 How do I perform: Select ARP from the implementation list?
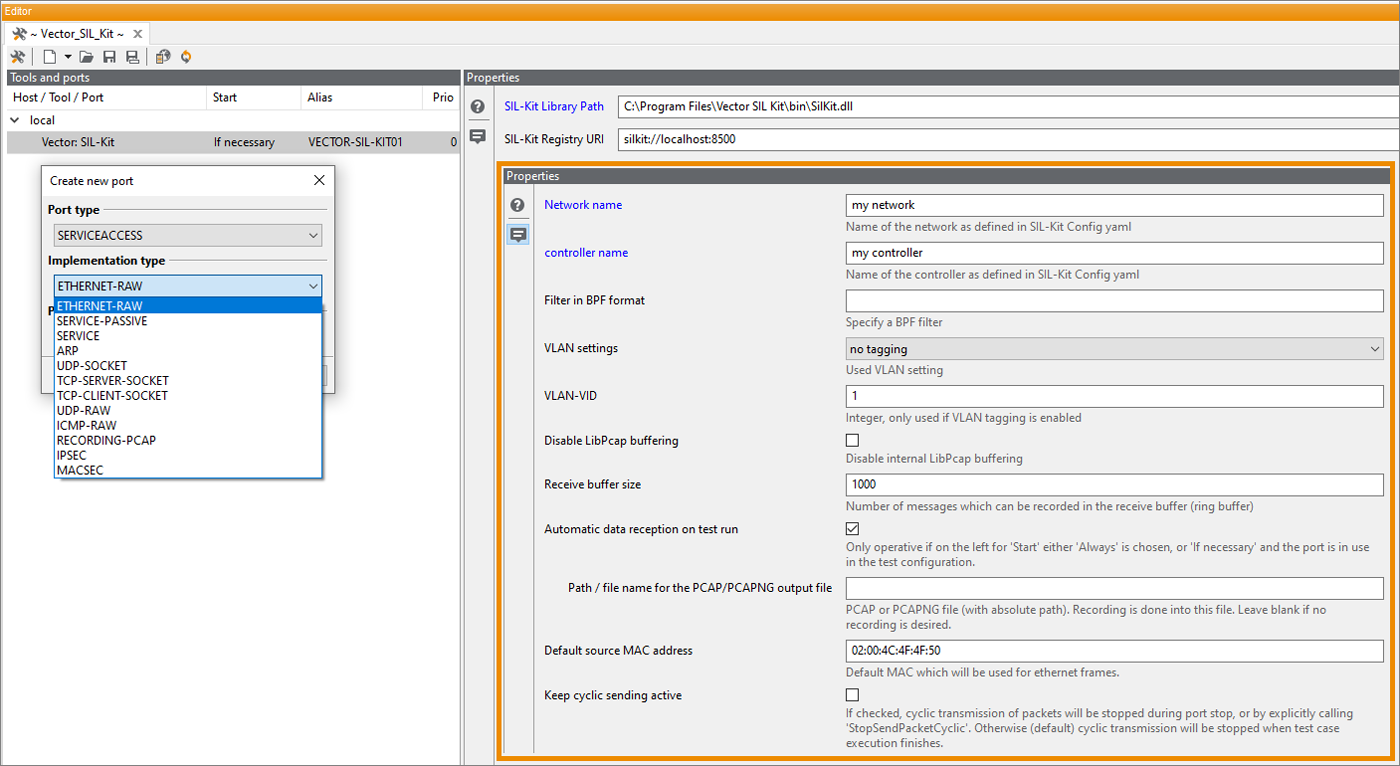[188, 351]
